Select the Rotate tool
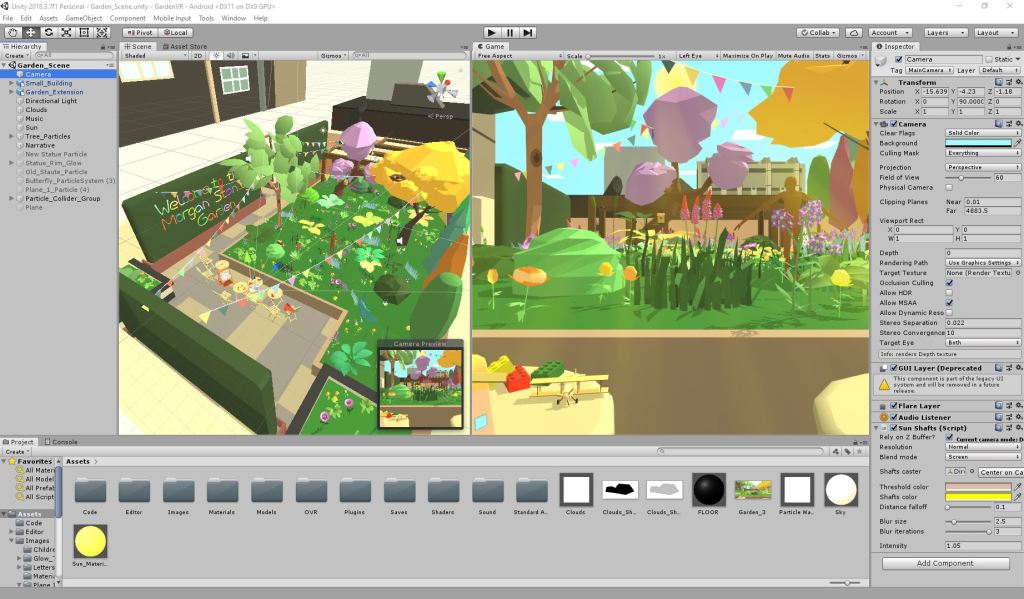Screen dimensions: 1024x599 [48, 32]
